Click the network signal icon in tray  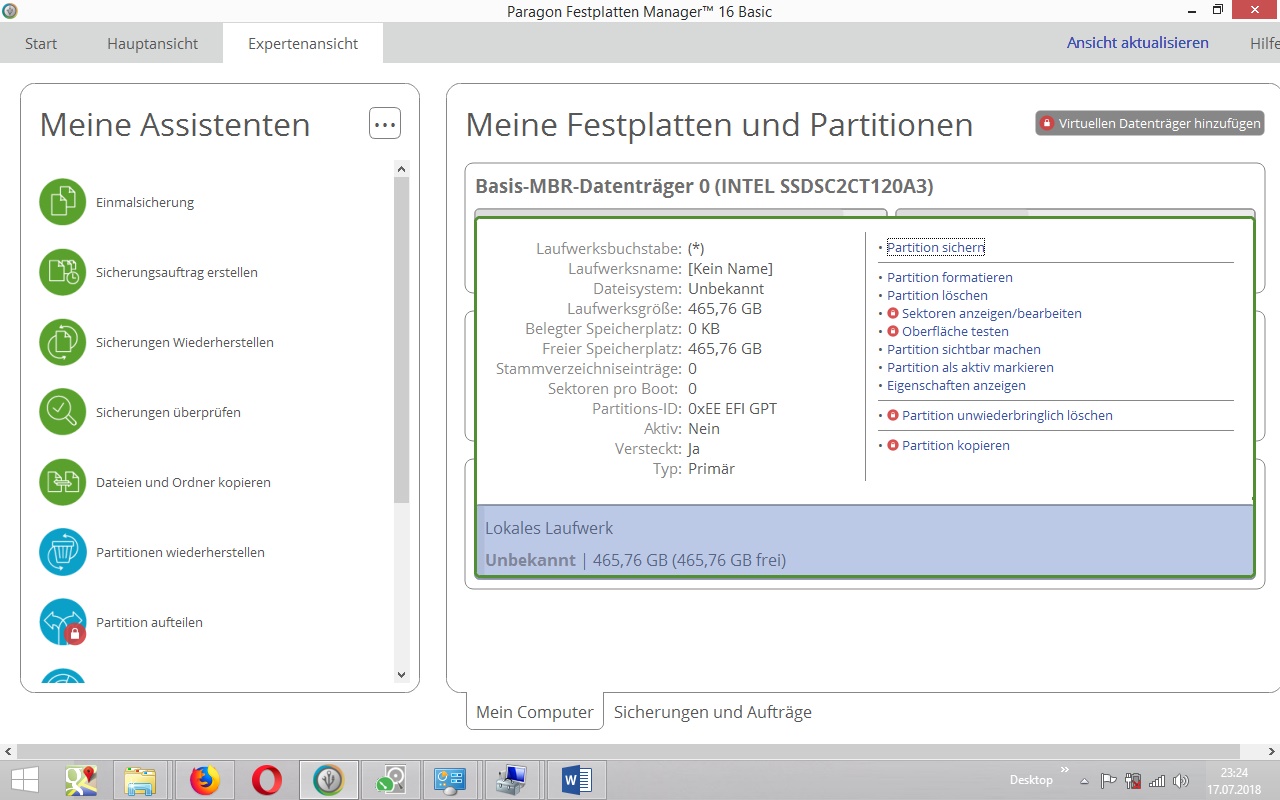pyautogui.click(x=1157, y=781)
